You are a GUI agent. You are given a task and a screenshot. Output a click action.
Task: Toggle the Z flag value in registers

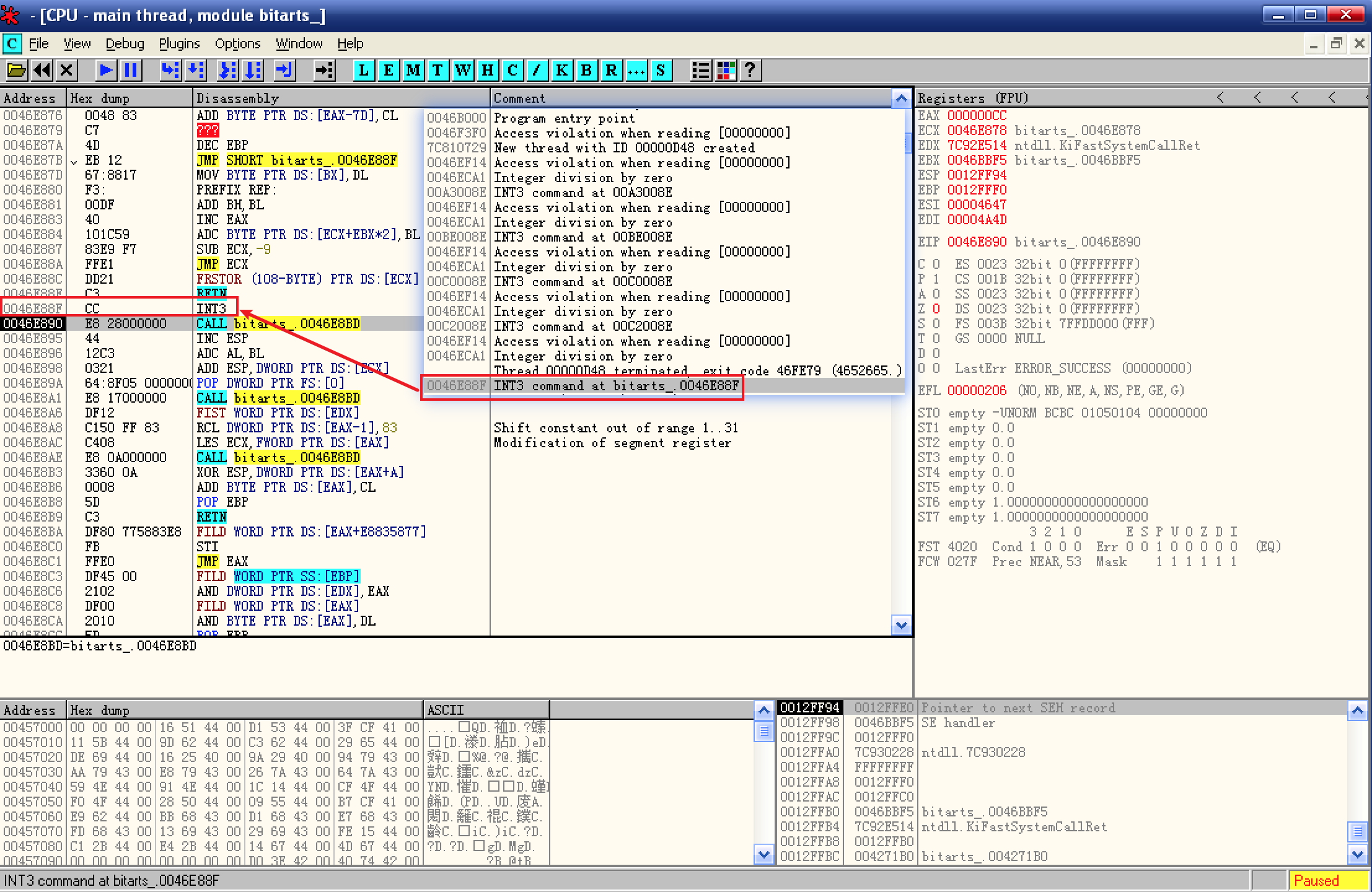(936, 308)
